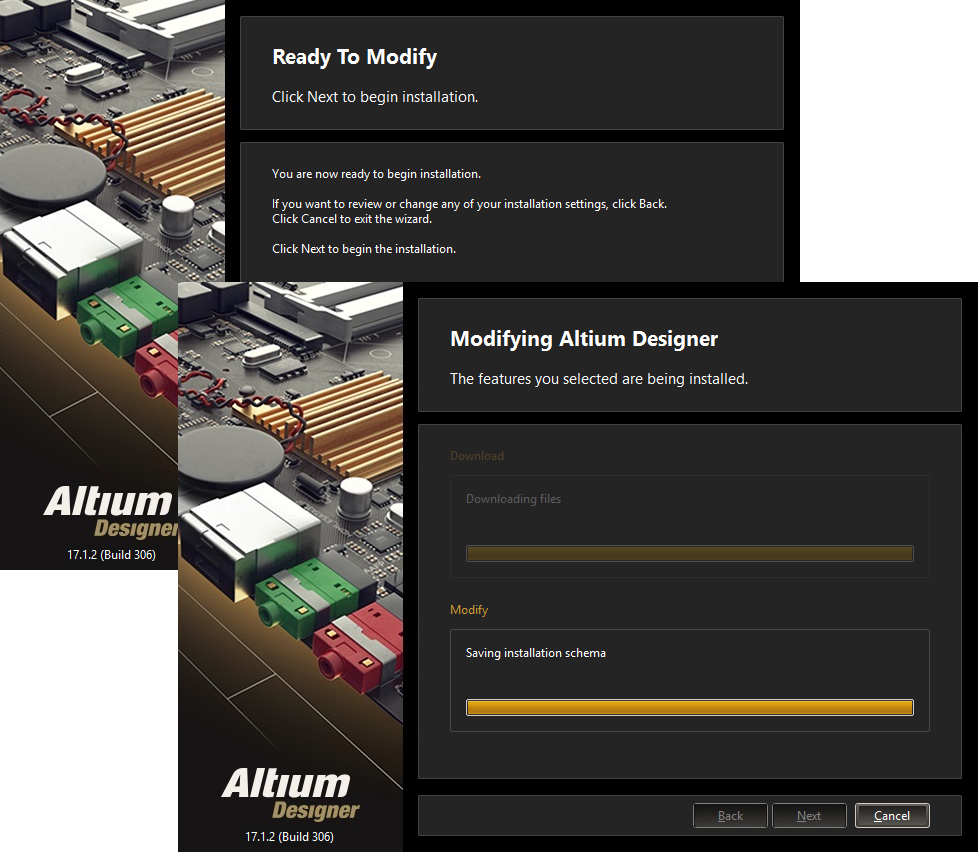This screenshot has width=978, height=852.
Task: Click the Cancel button
Action: coord(892,816)
